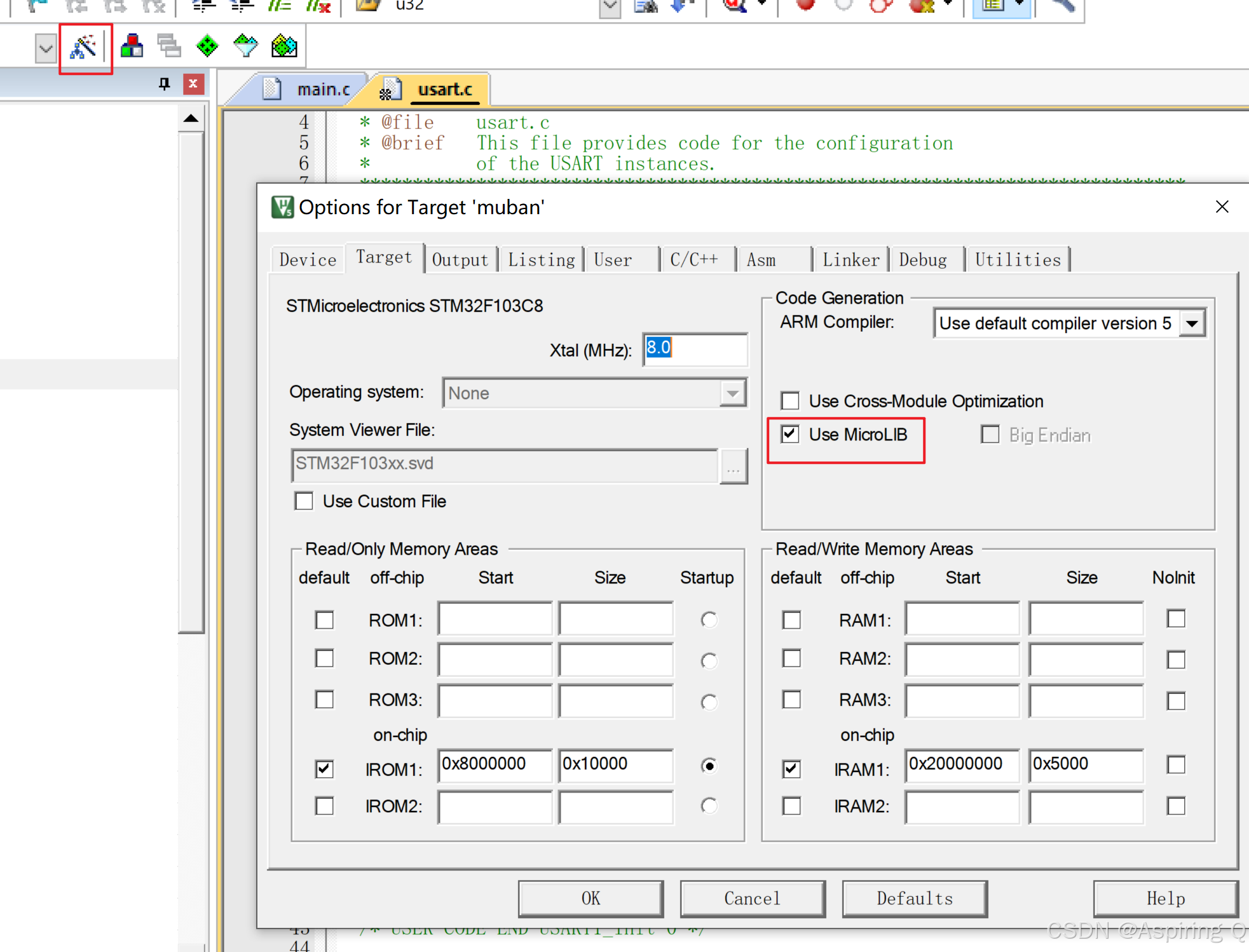Click the comment selection icon
The image size is (1249, 952).
[279, 6]
